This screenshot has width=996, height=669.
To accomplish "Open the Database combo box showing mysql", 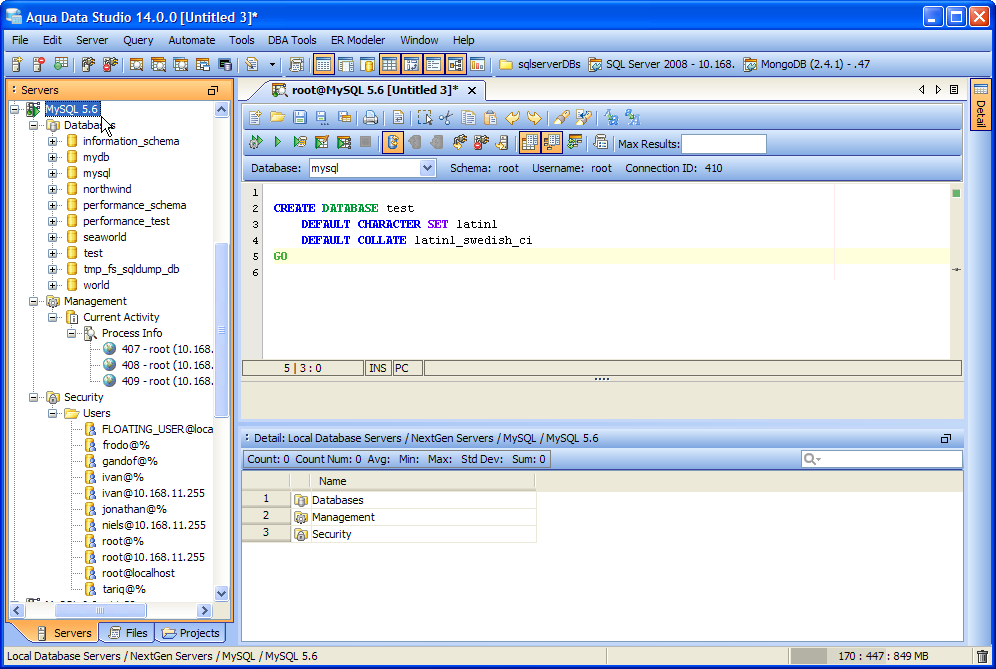I will (x=372, y=168).
